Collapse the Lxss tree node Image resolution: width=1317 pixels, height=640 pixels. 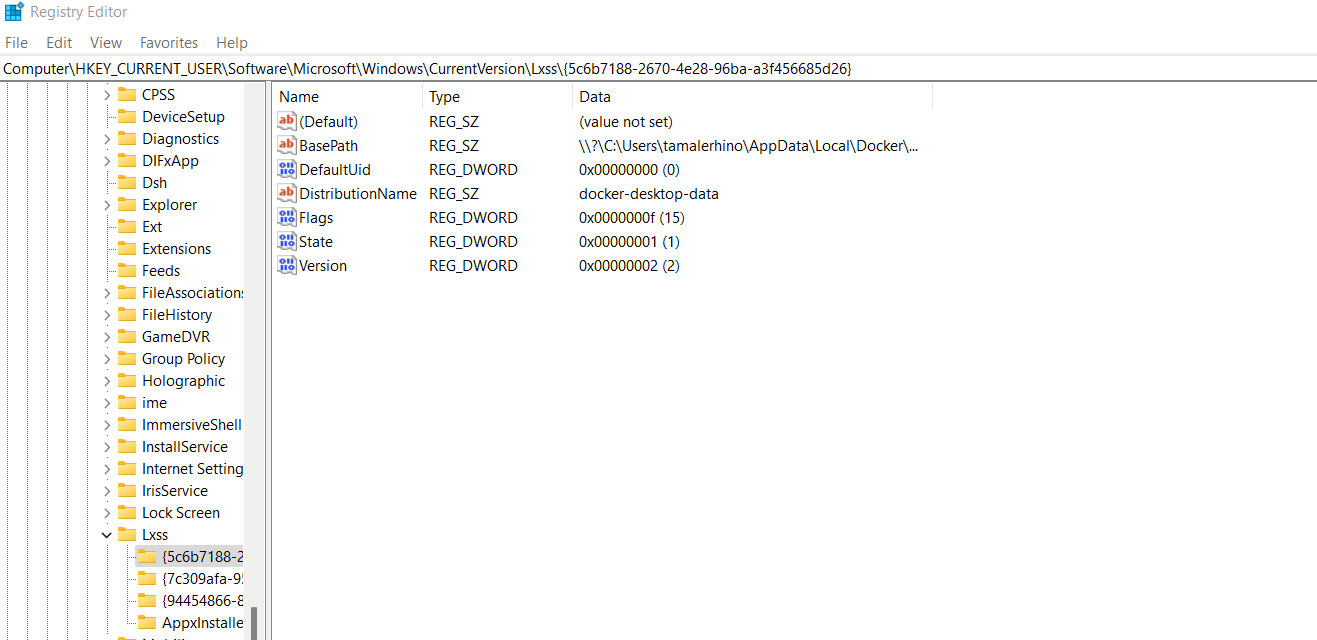click(106, 534)
